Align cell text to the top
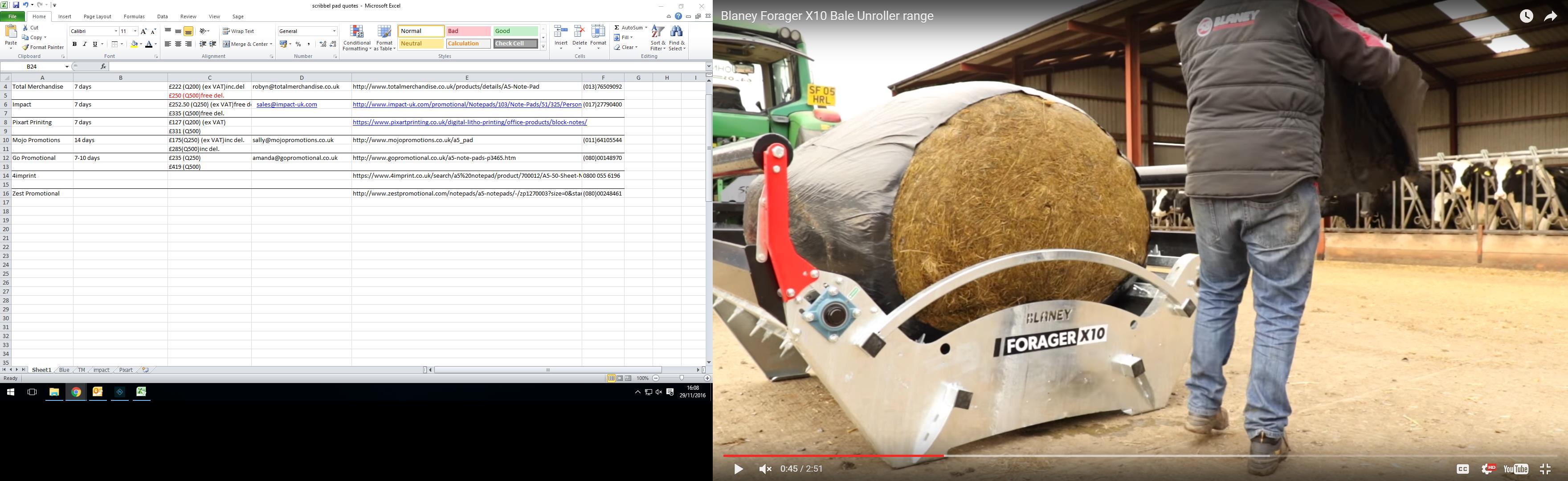The image size is (1568, 481). (x=168, y=31)
